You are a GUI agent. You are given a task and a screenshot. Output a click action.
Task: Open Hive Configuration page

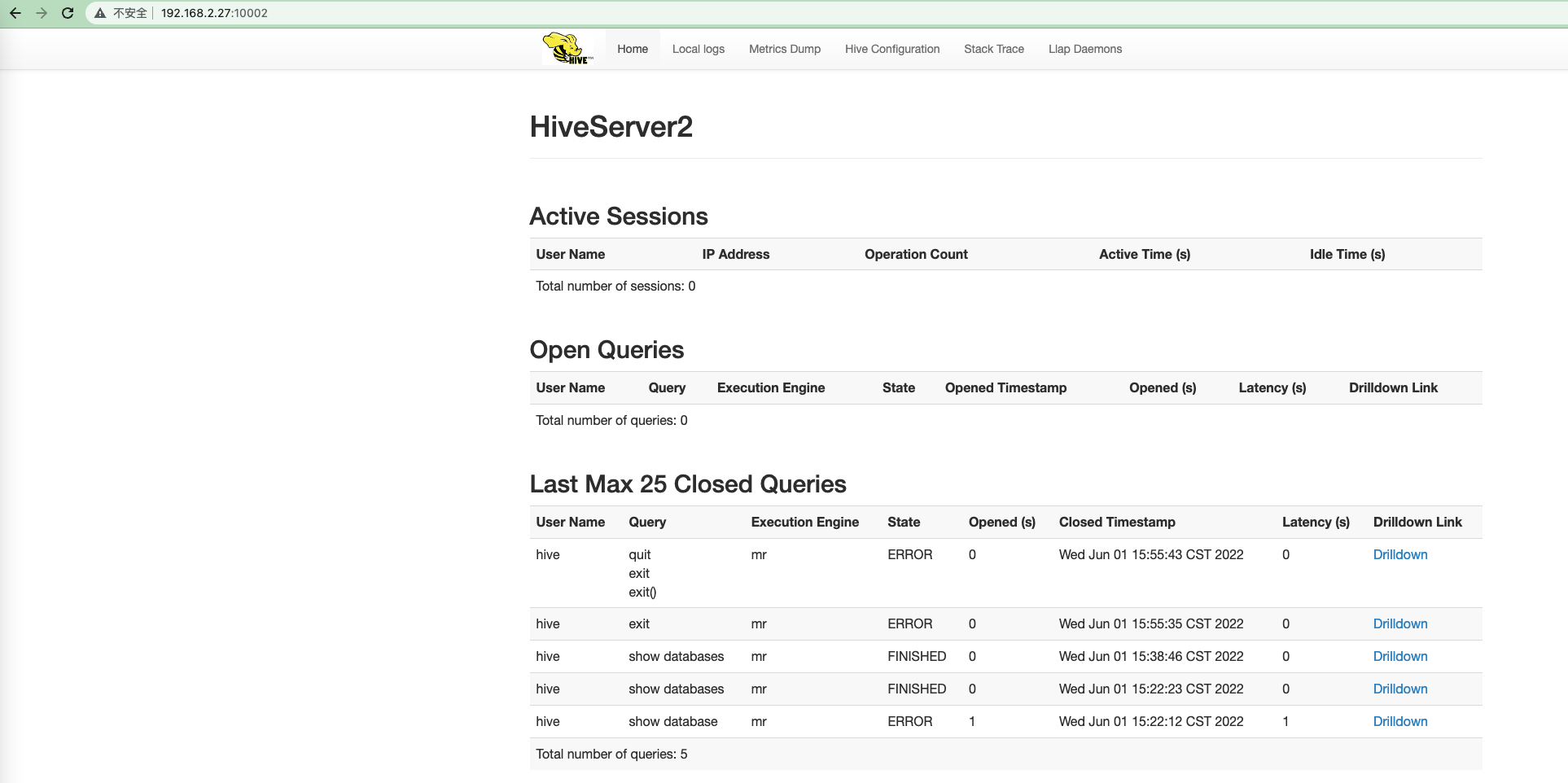point(892,49)
